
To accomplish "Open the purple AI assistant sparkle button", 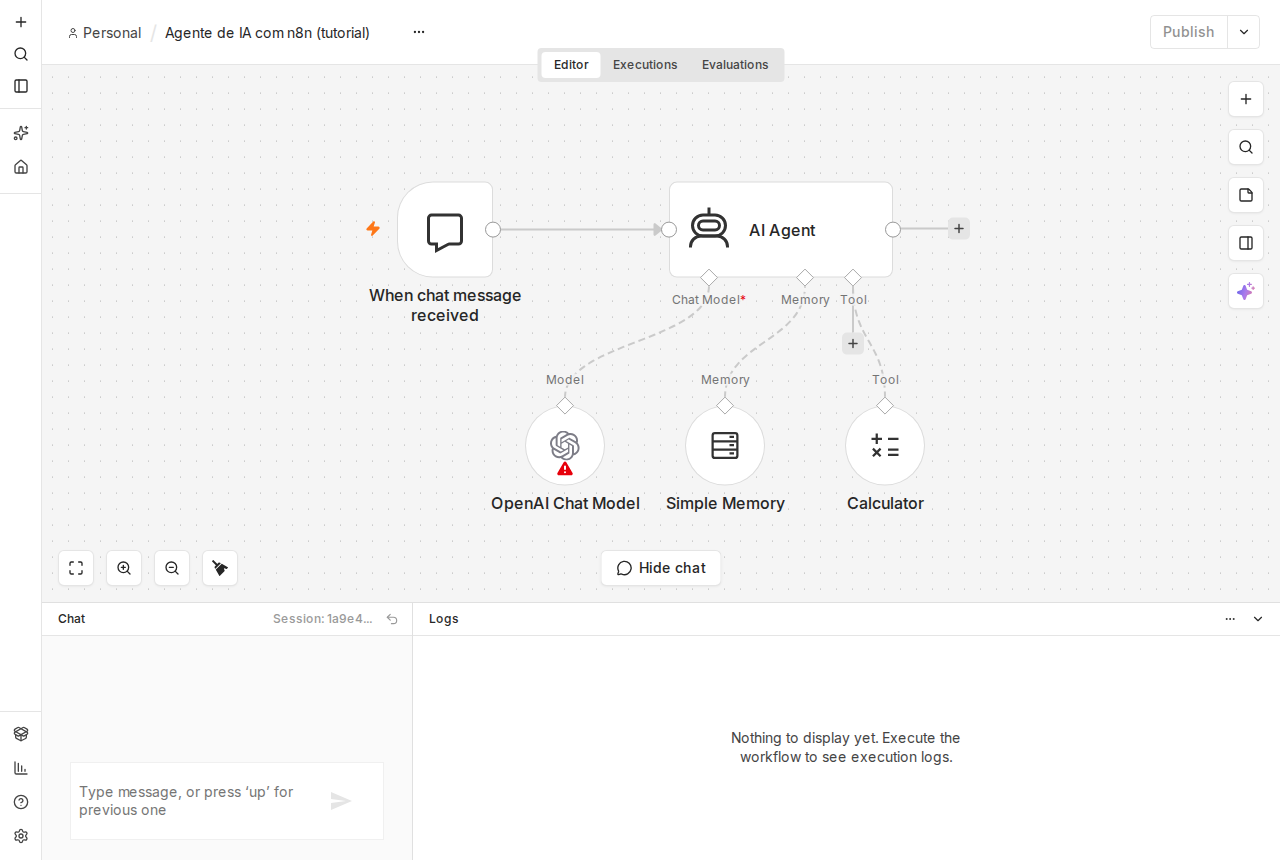I will [1246, 291].
